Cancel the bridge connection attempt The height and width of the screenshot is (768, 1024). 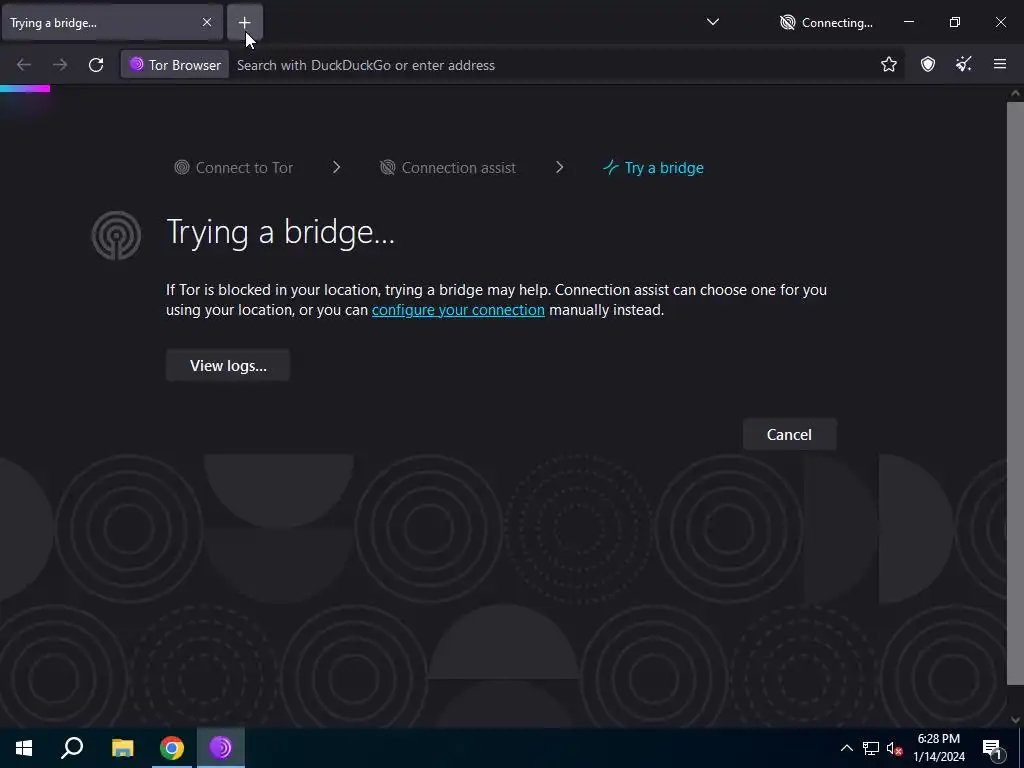click(x=789, y=434)
